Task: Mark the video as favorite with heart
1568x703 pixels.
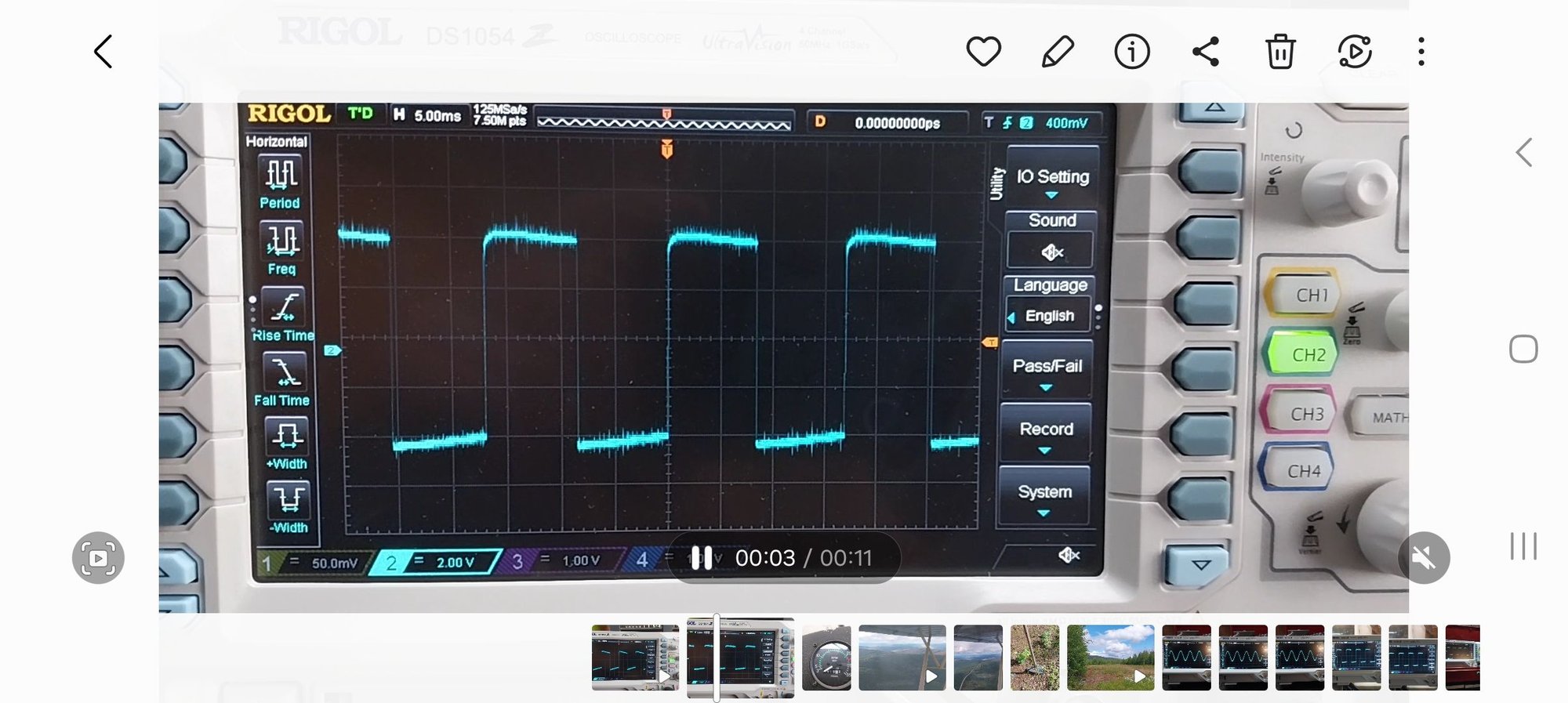Action: coord(983,52)
